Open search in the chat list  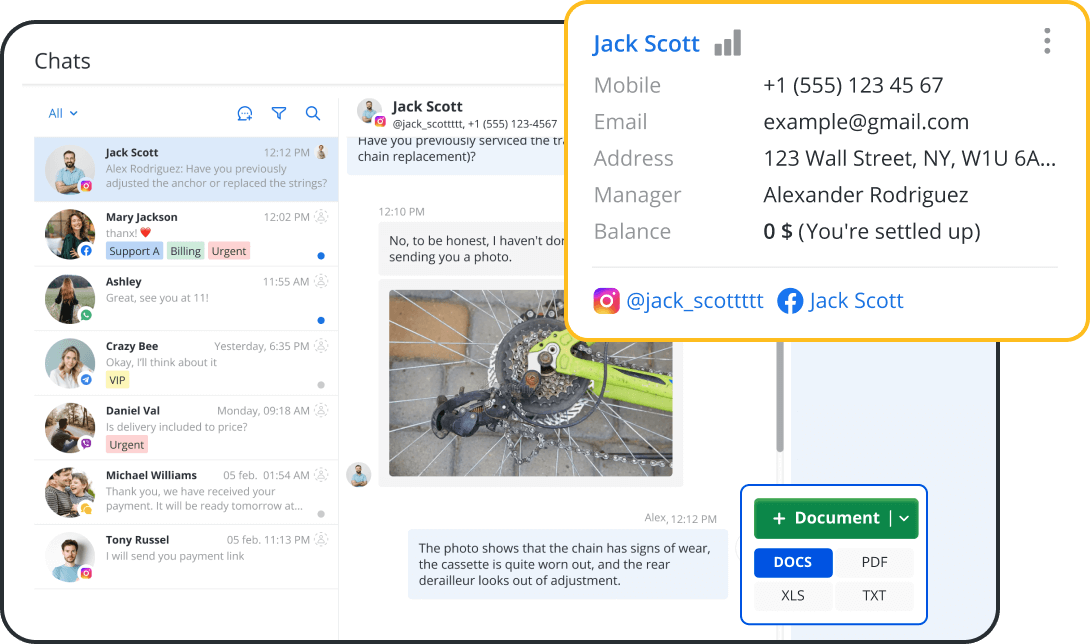(x=313, y=113)
